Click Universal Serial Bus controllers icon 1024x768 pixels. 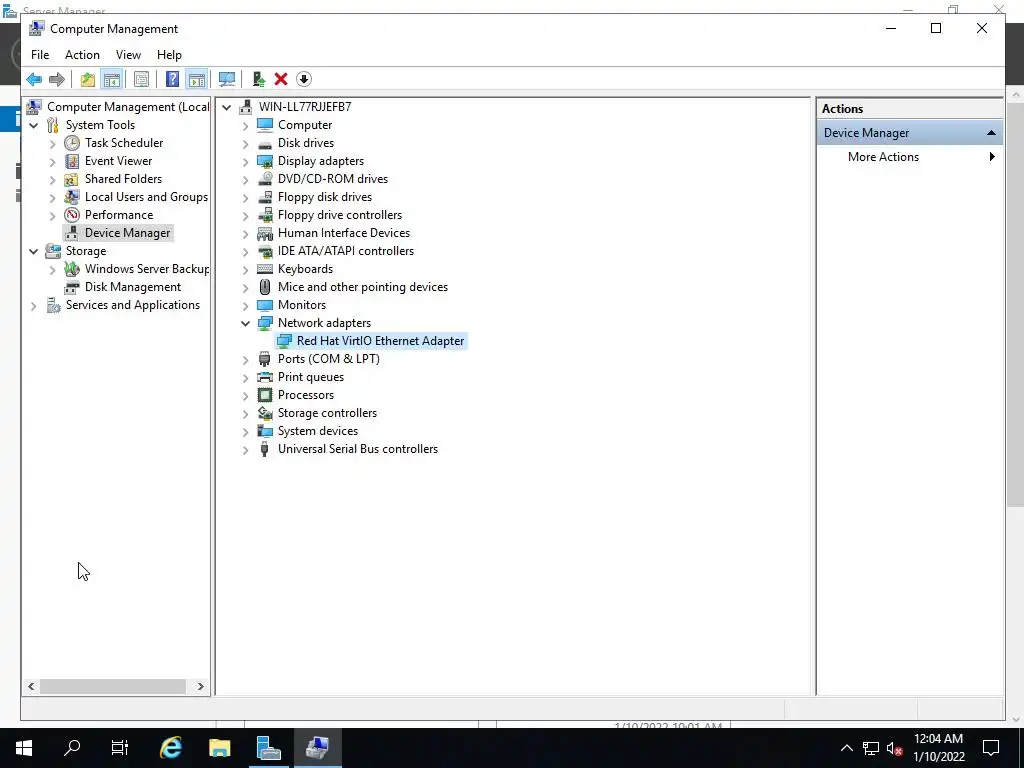(x=264, y=449)
